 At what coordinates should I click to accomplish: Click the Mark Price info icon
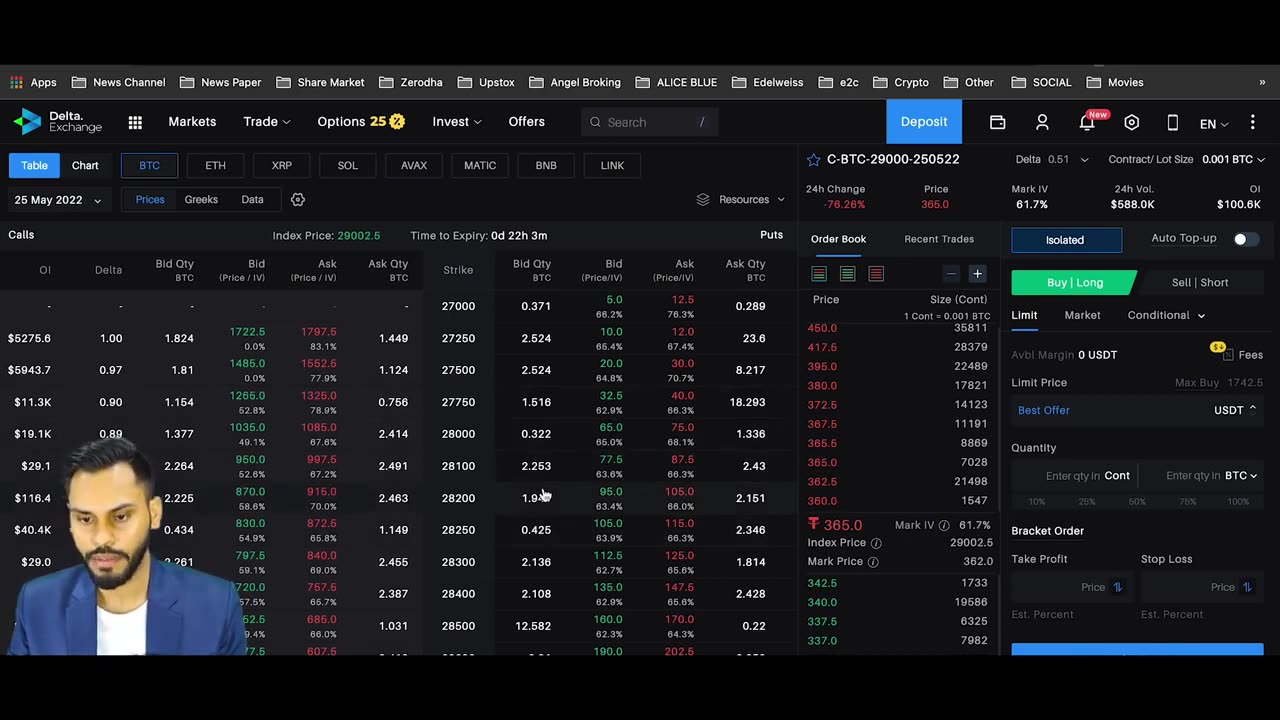click(872, 562)
